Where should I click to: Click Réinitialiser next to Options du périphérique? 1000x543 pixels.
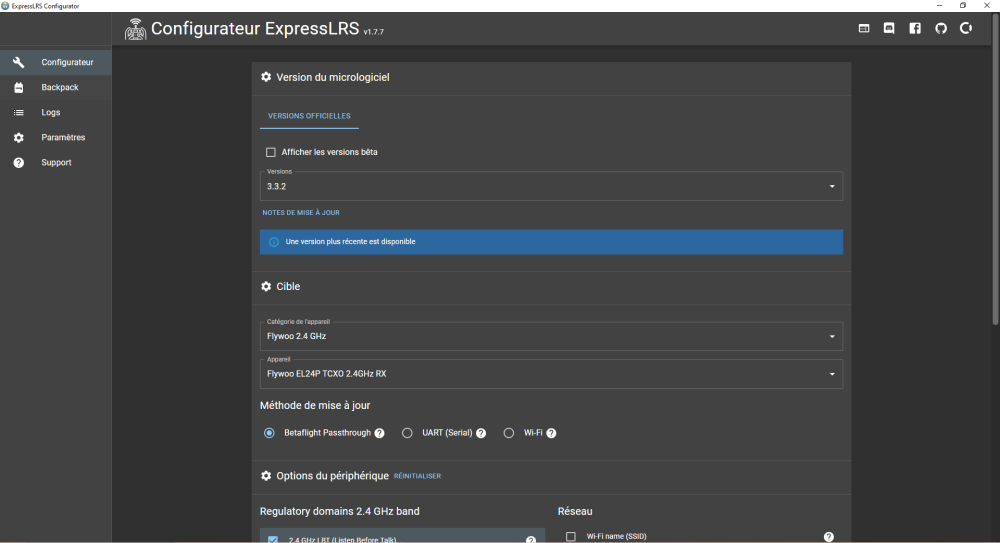(417, 476)
